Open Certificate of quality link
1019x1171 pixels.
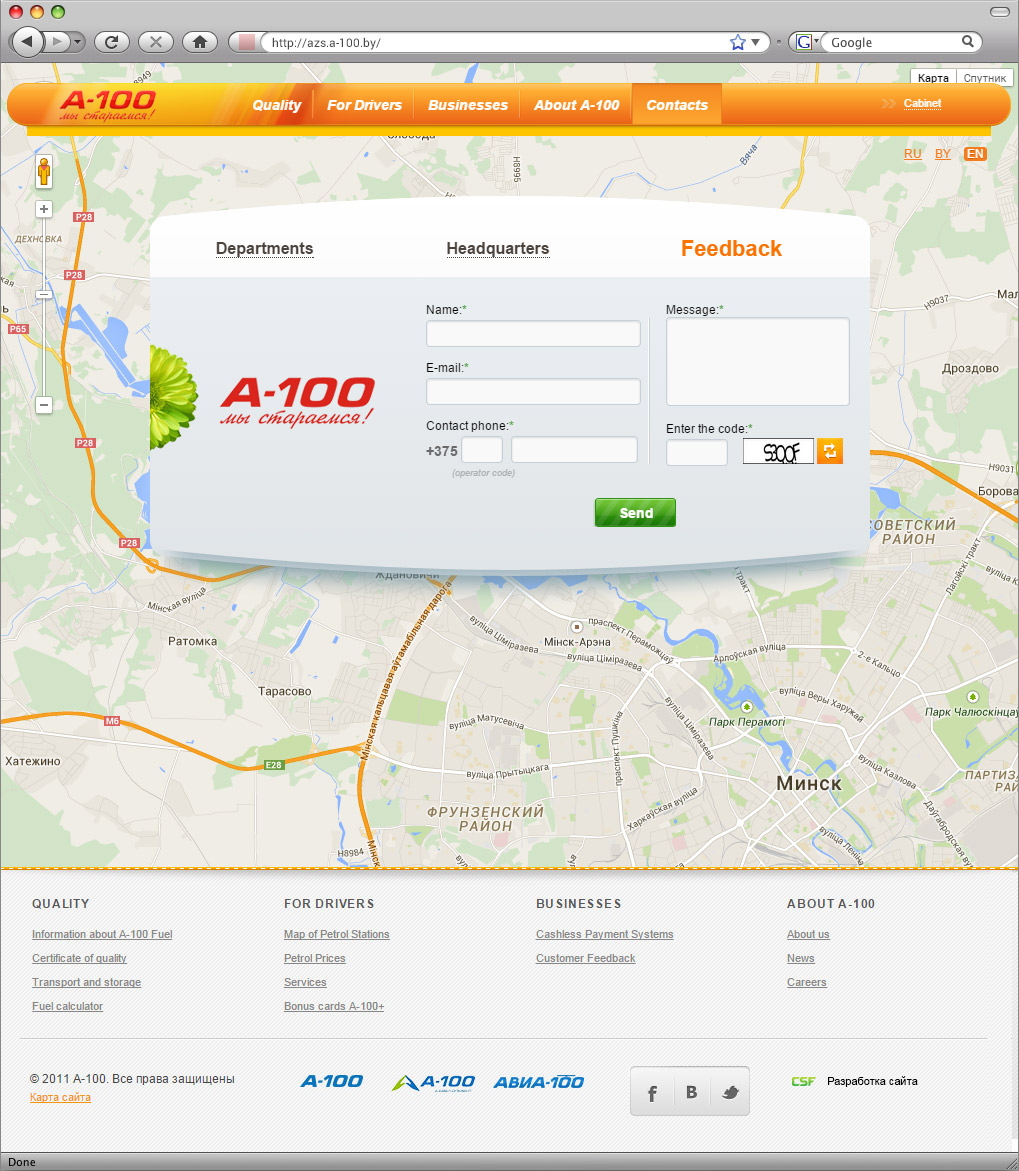79,958
